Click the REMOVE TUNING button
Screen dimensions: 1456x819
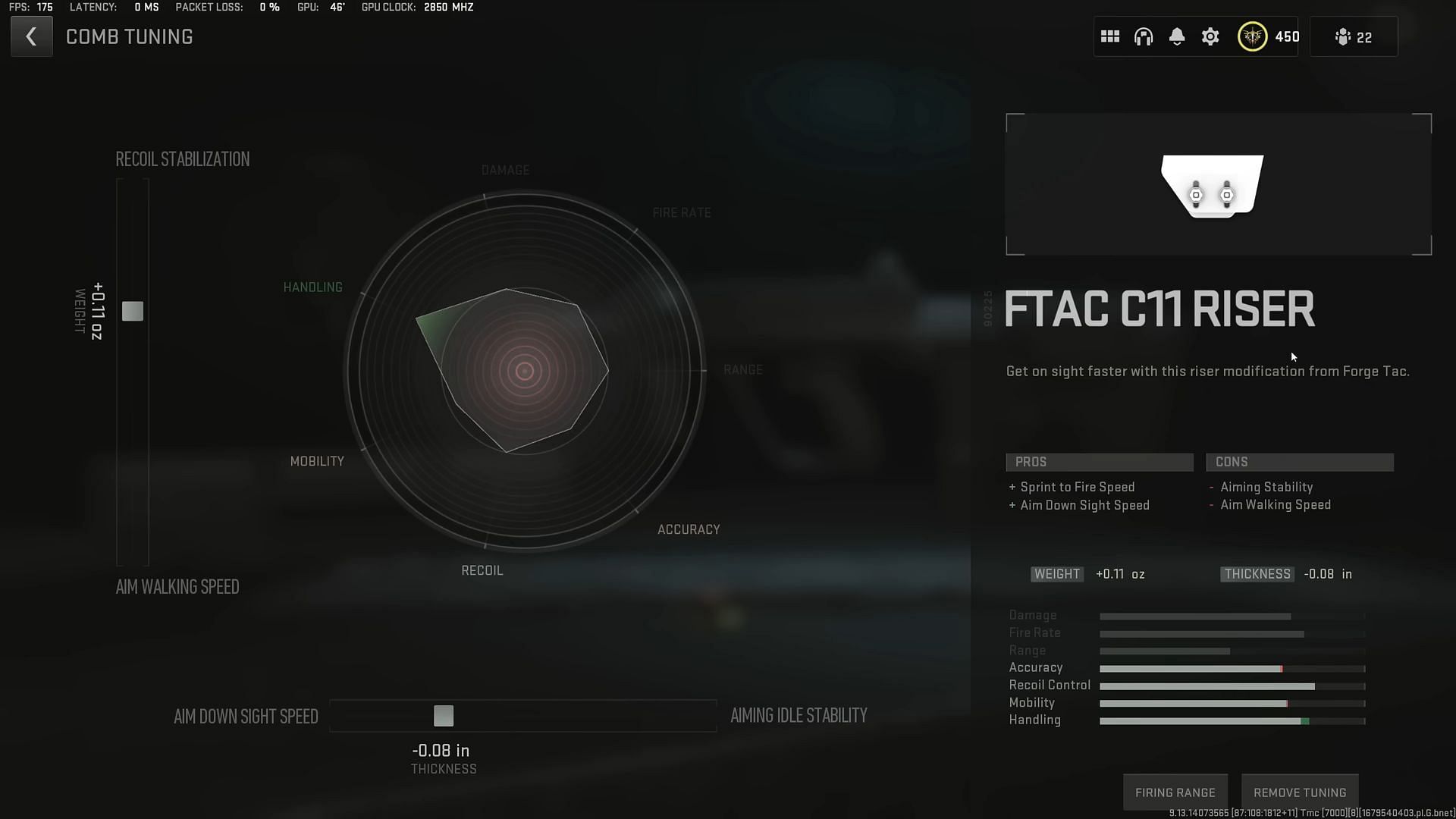[1300, 791]
